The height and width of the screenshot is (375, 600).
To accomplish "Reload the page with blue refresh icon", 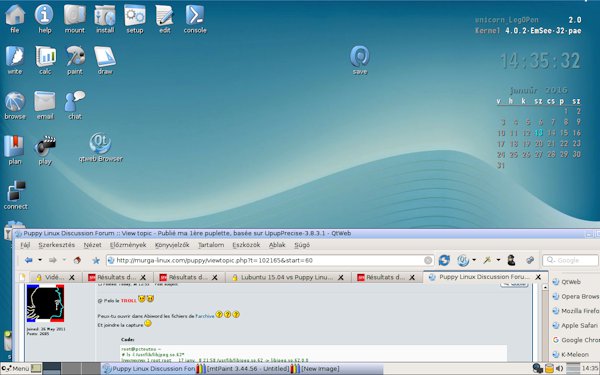I will click(x=444, y=260).
